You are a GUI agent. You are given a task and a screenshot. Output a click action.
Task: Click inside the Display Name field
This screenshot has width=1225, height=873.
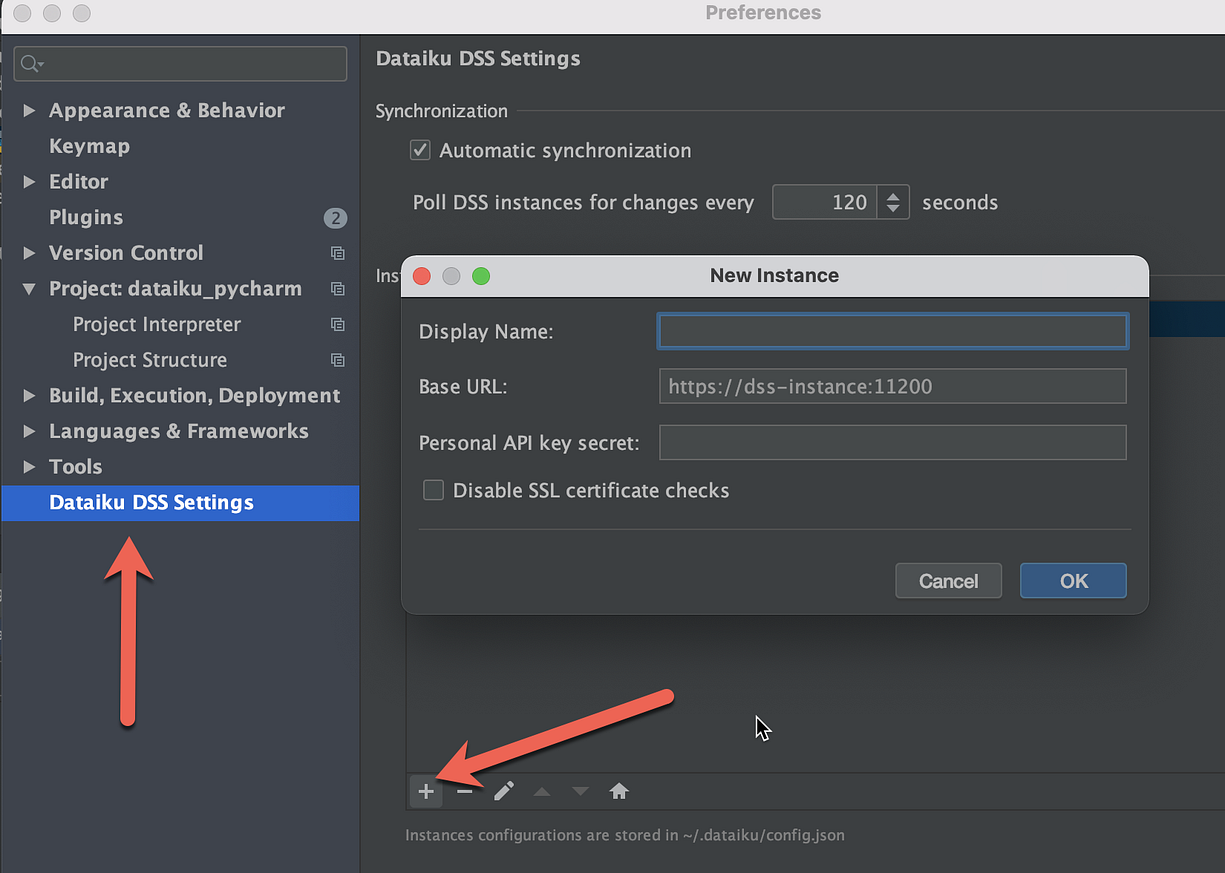[890, 331]
